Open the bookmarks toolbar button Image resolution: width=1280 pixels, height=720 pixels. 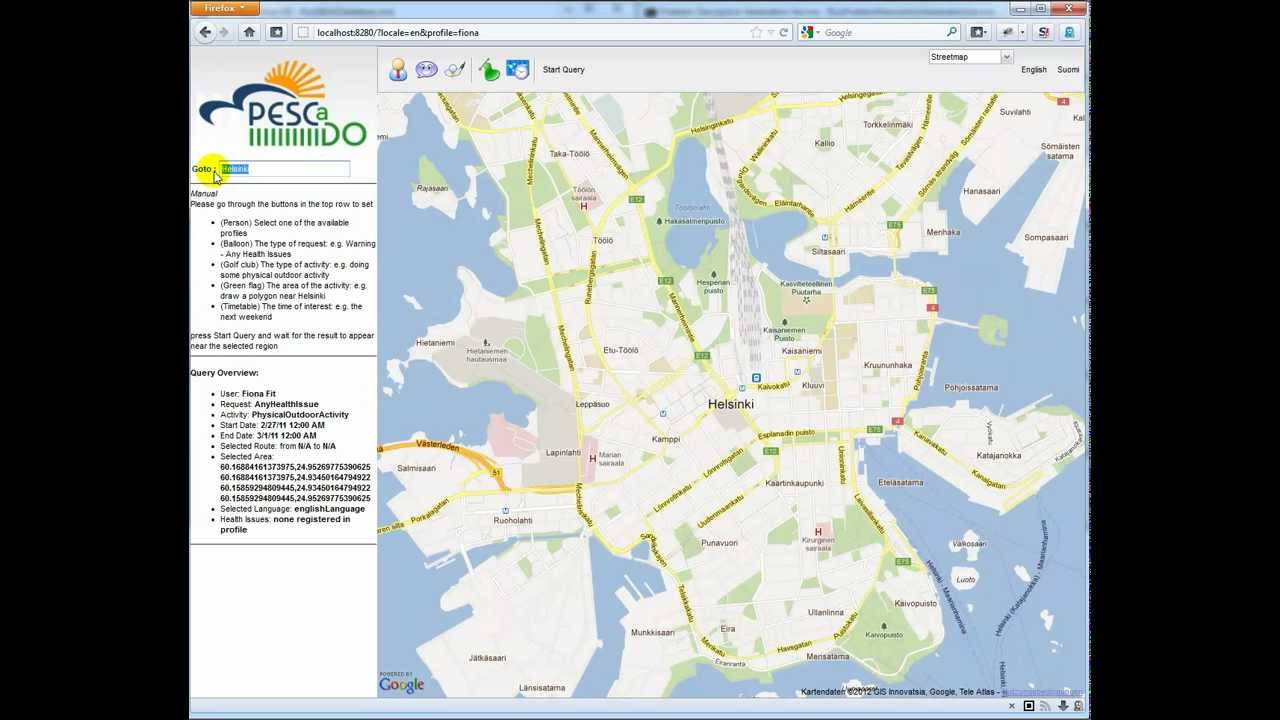pos(978,32)
